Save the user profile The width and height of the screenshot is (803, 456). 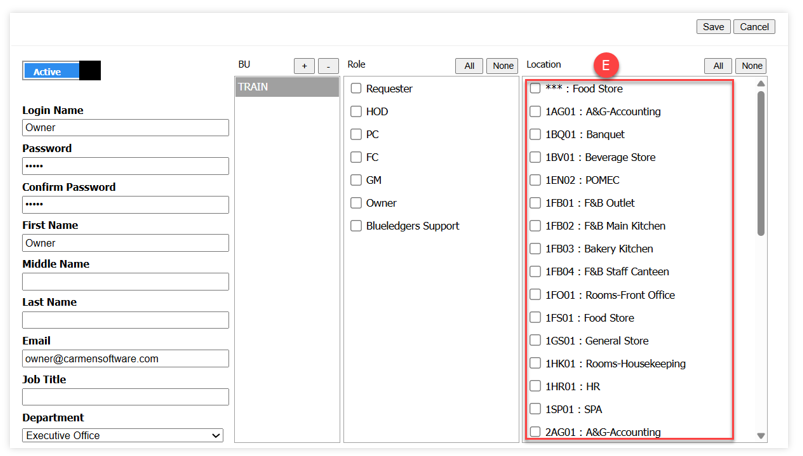point(713,27)
